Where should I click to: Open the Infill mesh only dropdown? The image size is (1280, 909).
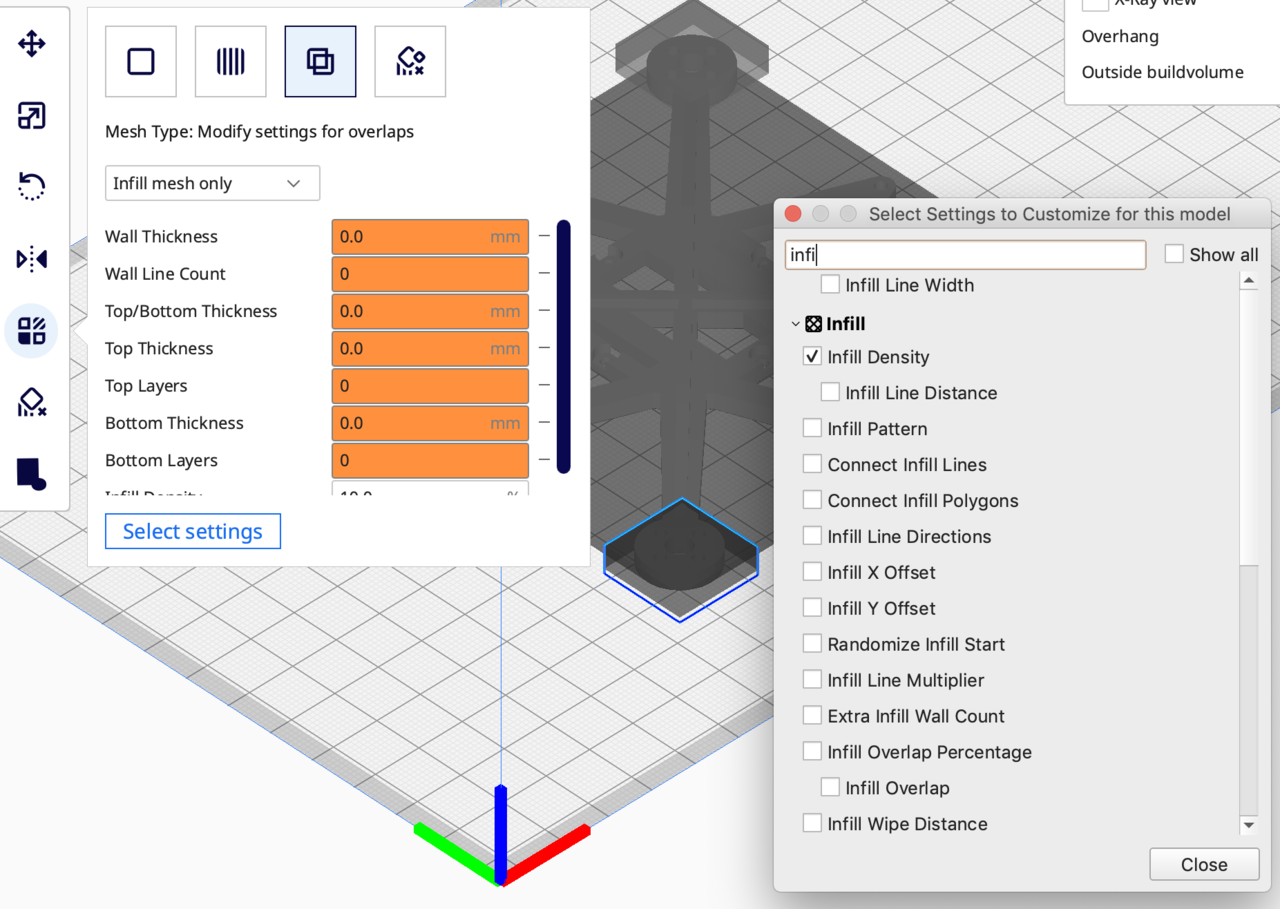point(212,183)
